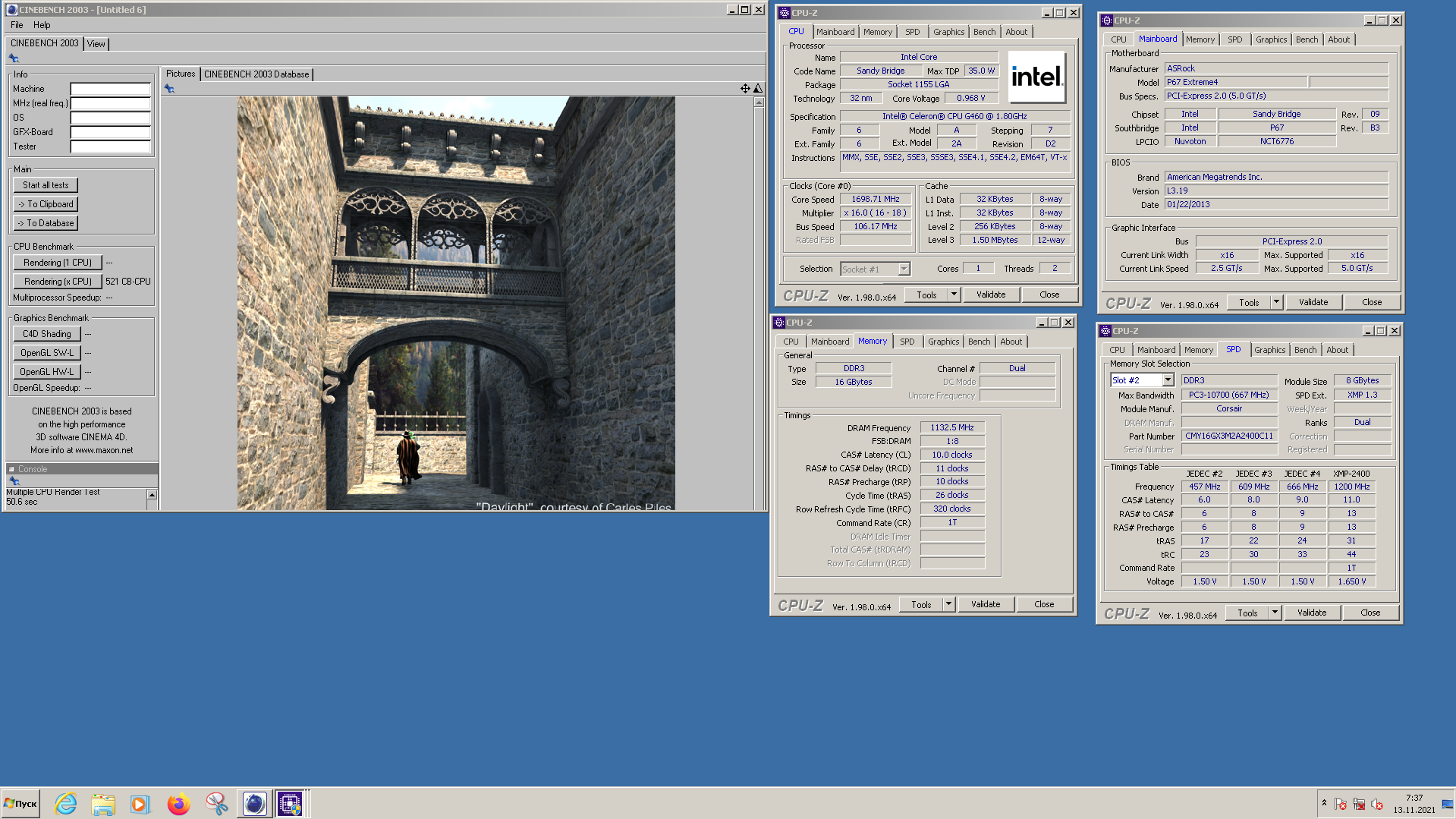Click the pin icon under Console header
Screen dimensions: 1456x819
[14, 481]
